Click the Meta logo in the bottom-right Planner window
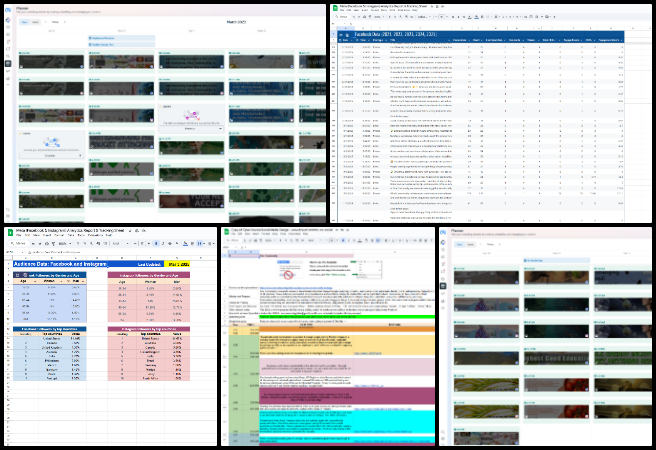The image size is (656, 450). point(443,233)
